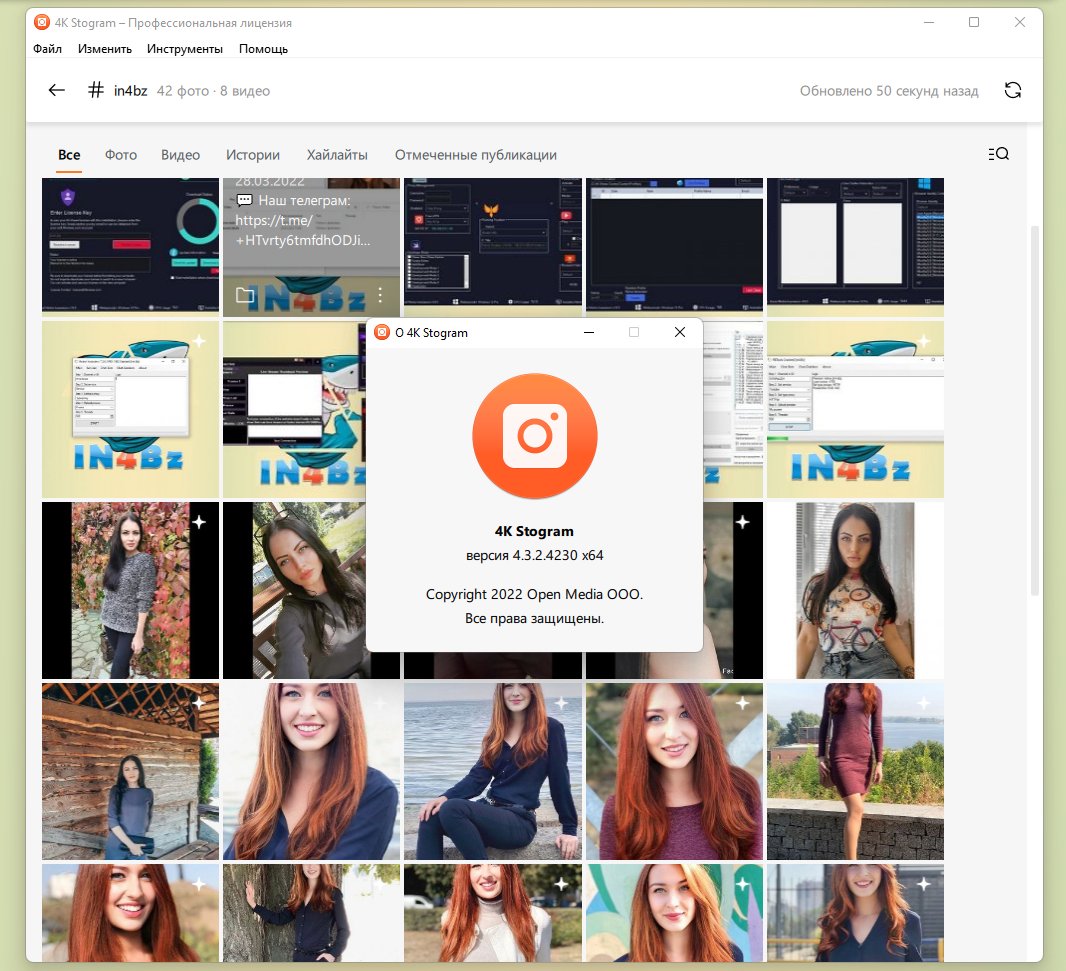This screenshot has height=971, width=1066.
Task: Click the folder icon on Telegram post thumbnail
Action: (245, 295)
